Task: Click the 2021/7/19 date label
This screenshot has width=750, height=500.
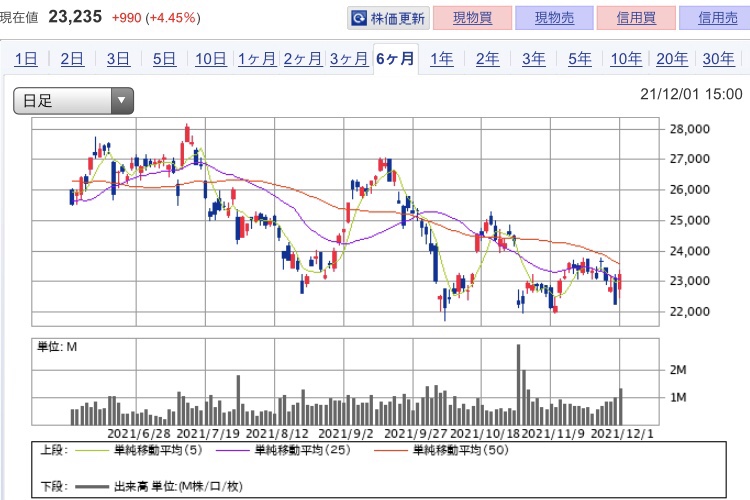Action: 208,434
